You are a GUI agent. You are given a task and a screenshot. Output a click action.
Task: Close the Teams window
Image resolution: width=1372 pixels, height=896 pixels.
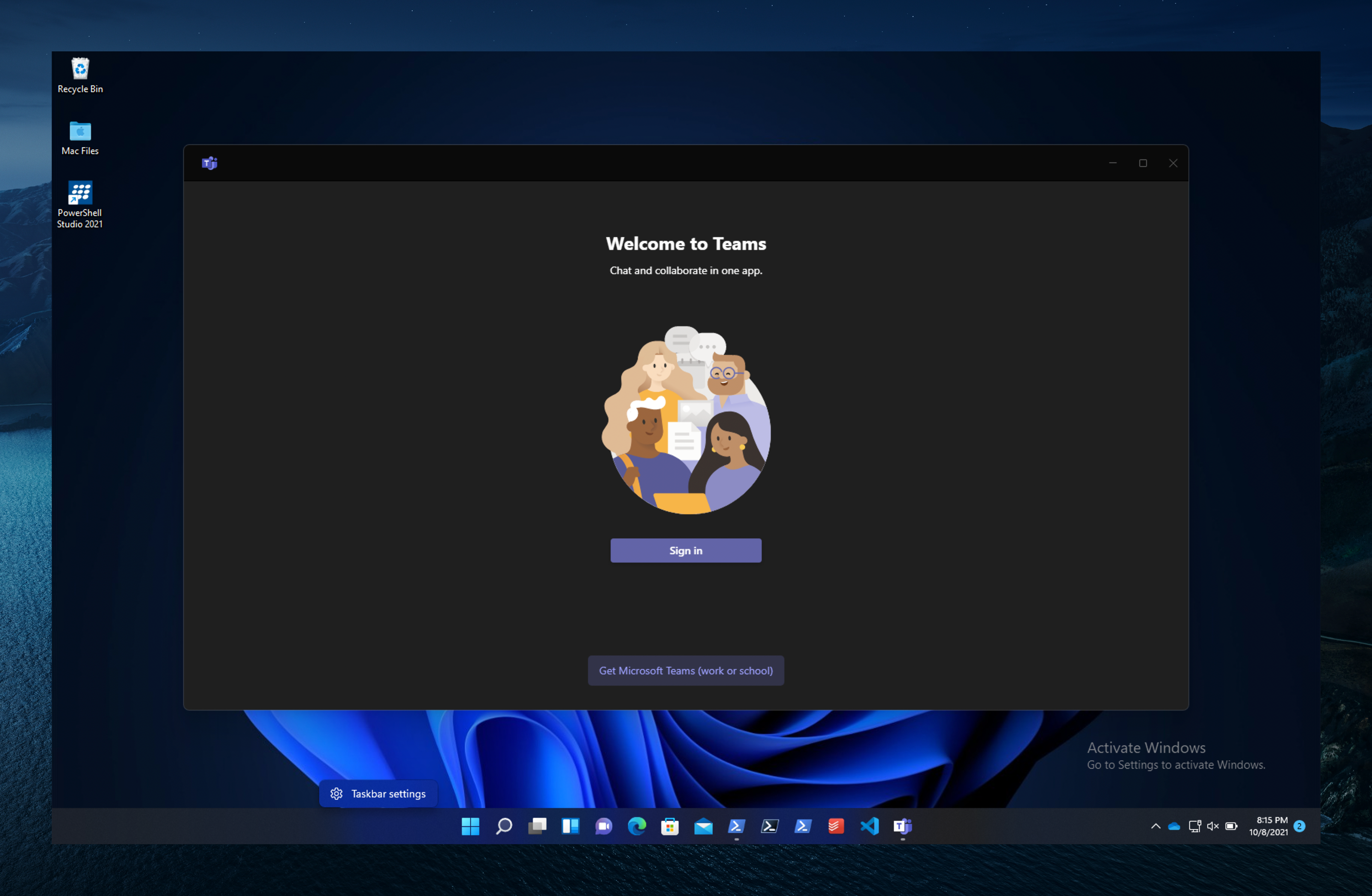pyautogui.click(x=1173, y=163)
